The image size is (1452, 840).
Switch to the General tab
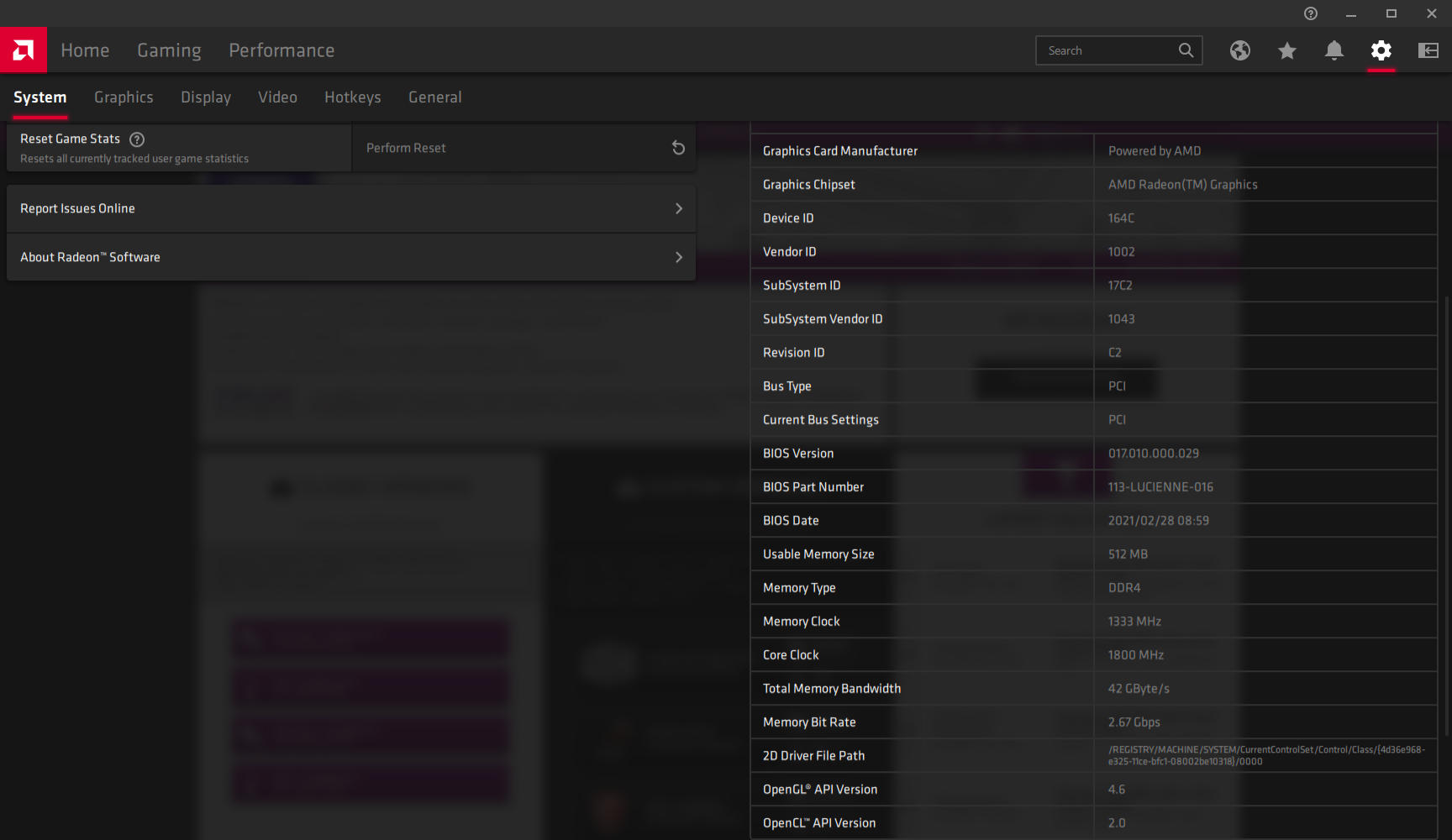click(435, 97)
